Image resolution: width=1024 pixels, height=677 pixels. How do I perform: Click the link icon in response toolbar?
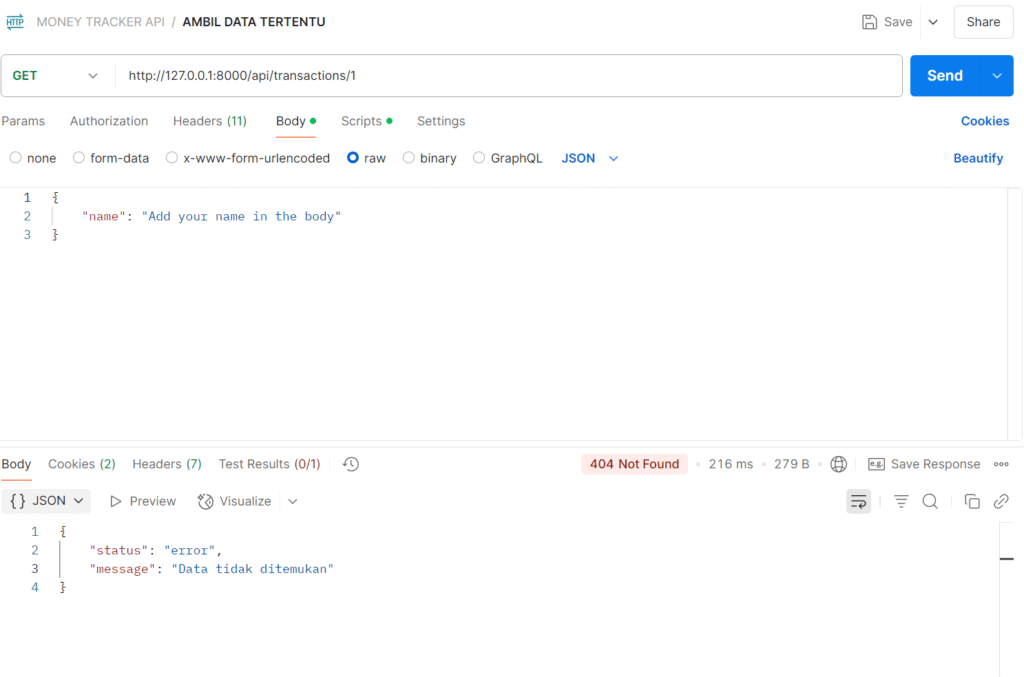(x=1001, y=502)
